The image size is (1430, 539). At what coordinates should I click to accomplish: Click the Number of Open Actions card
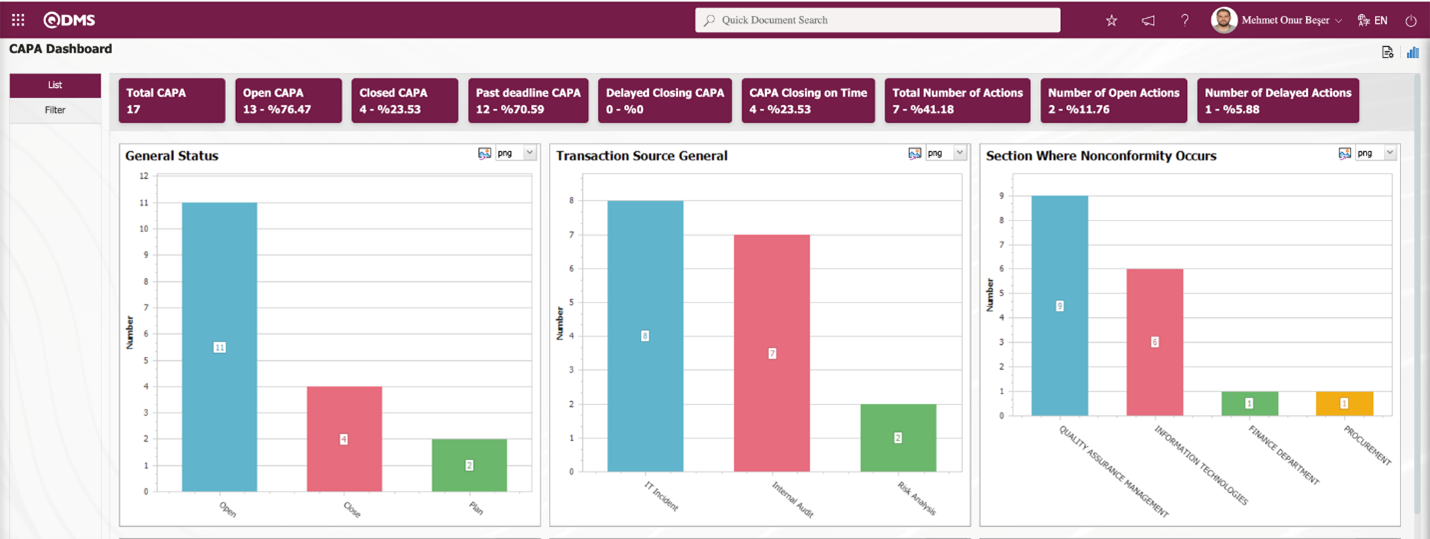click(1114, 101)
